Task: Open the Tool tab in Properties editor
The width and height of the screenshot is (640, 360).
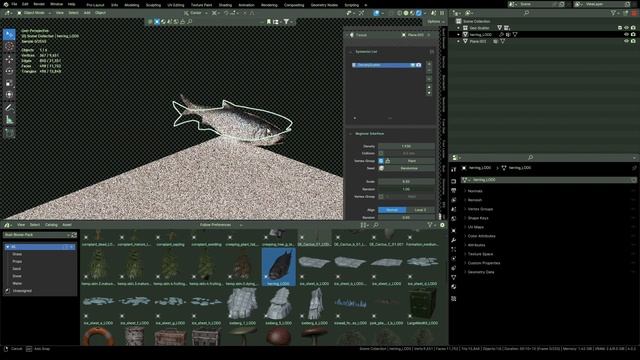Action: coord(453,169)
